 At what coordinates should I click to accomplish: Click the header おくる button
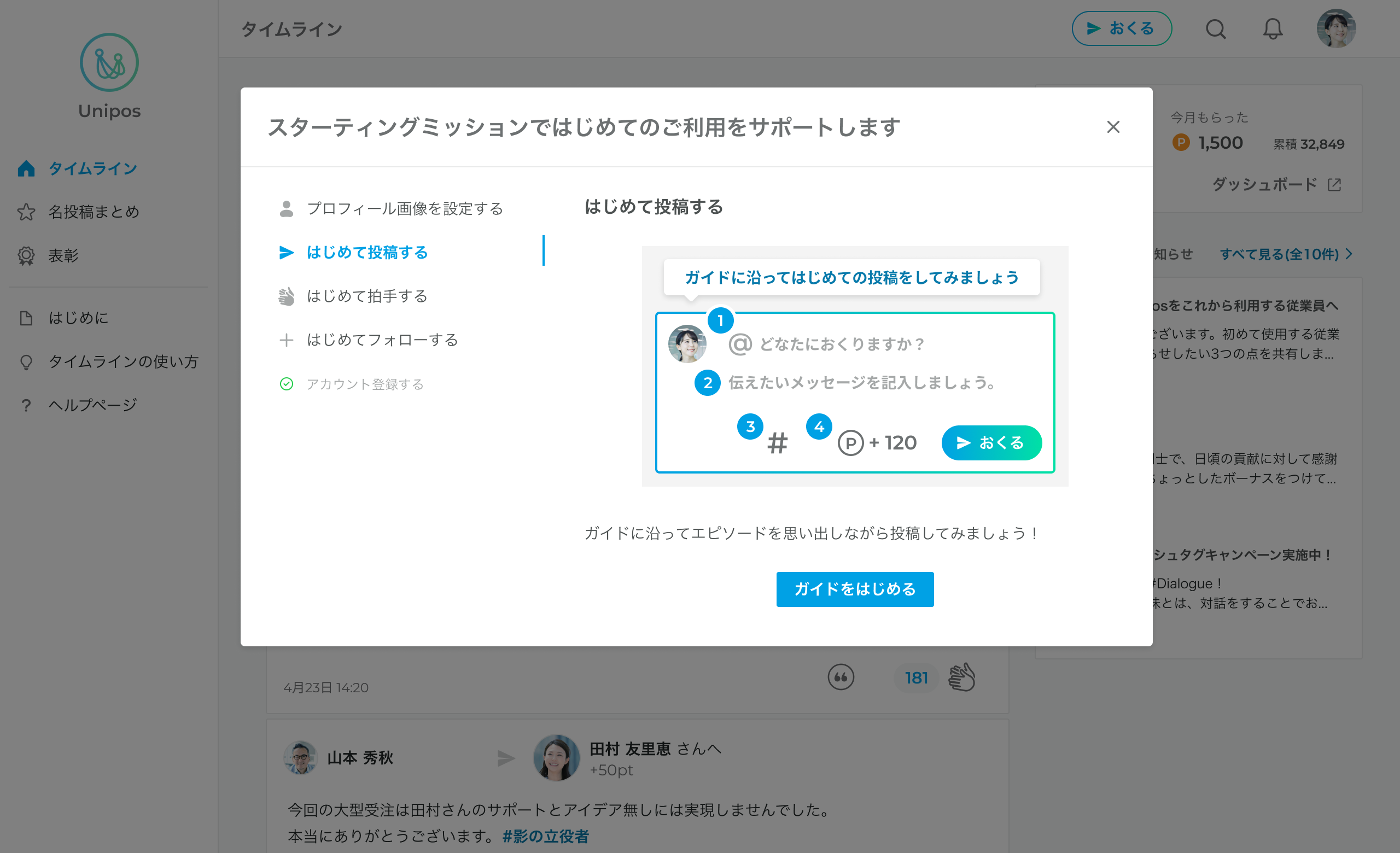pos(1121,28)
